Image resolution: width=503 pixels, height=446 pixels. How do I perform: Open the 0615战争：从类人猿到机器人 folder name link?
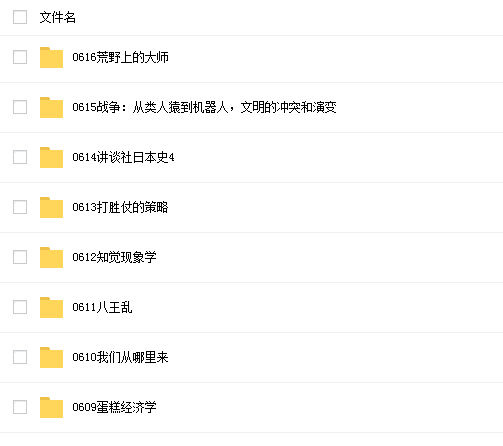pyautogui.click(x=204, y=107)
